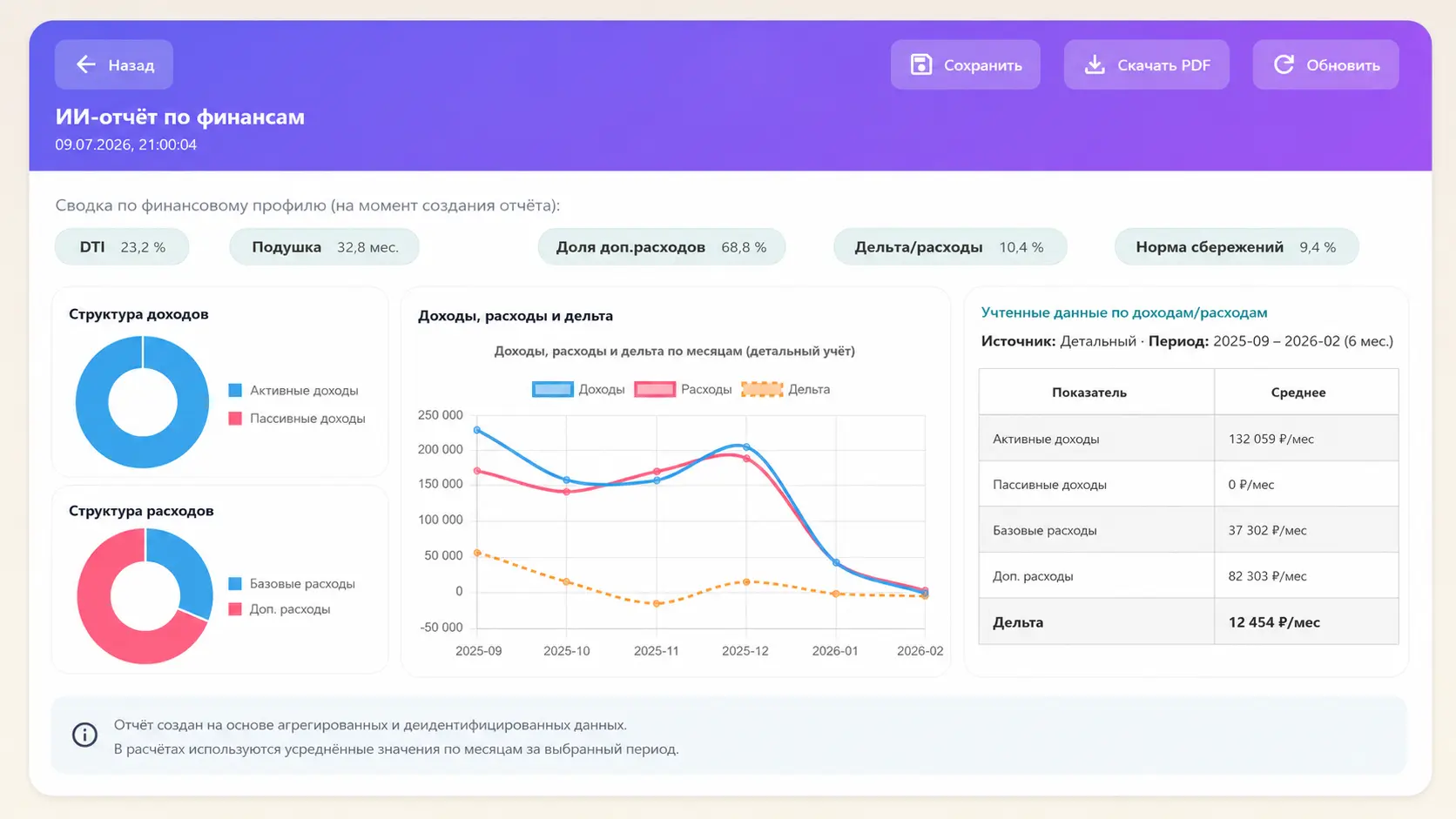Select the Подушка 32,8 мес. chip
The height and width of the screenshot is (819, 1456).
tap(325, 247)
